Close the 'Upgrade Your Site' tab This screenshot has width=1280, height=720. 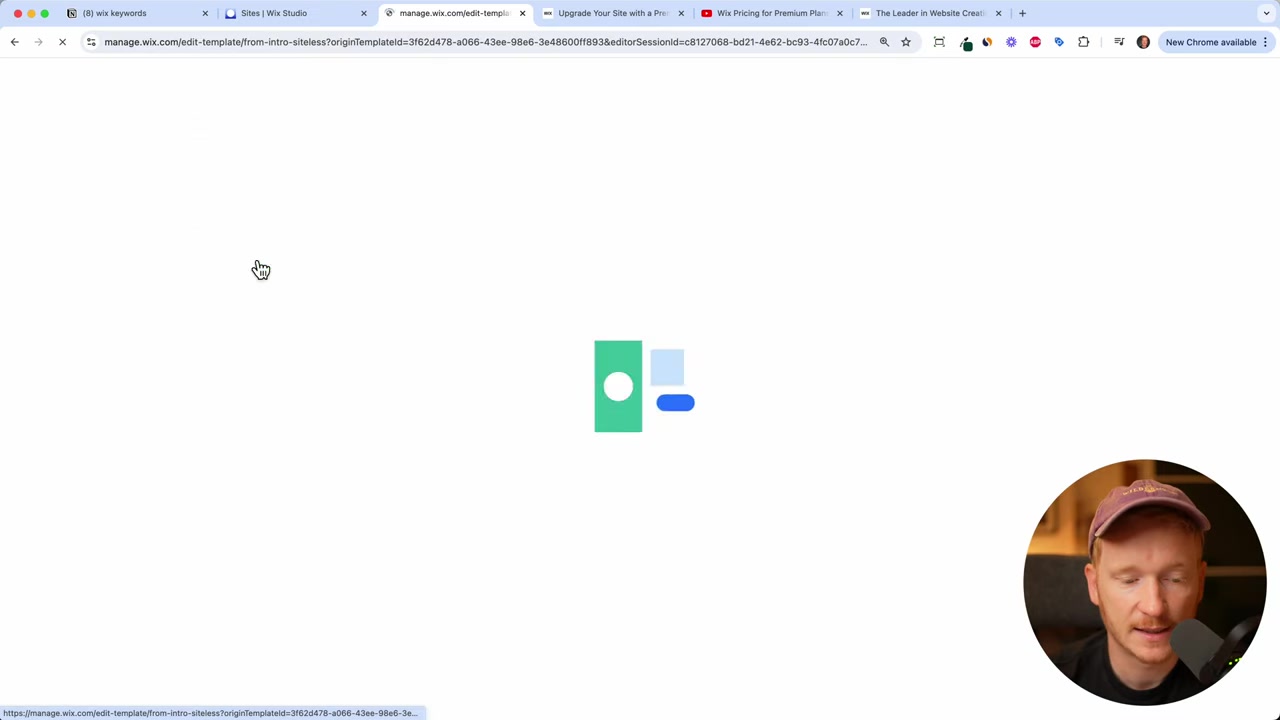681,13
